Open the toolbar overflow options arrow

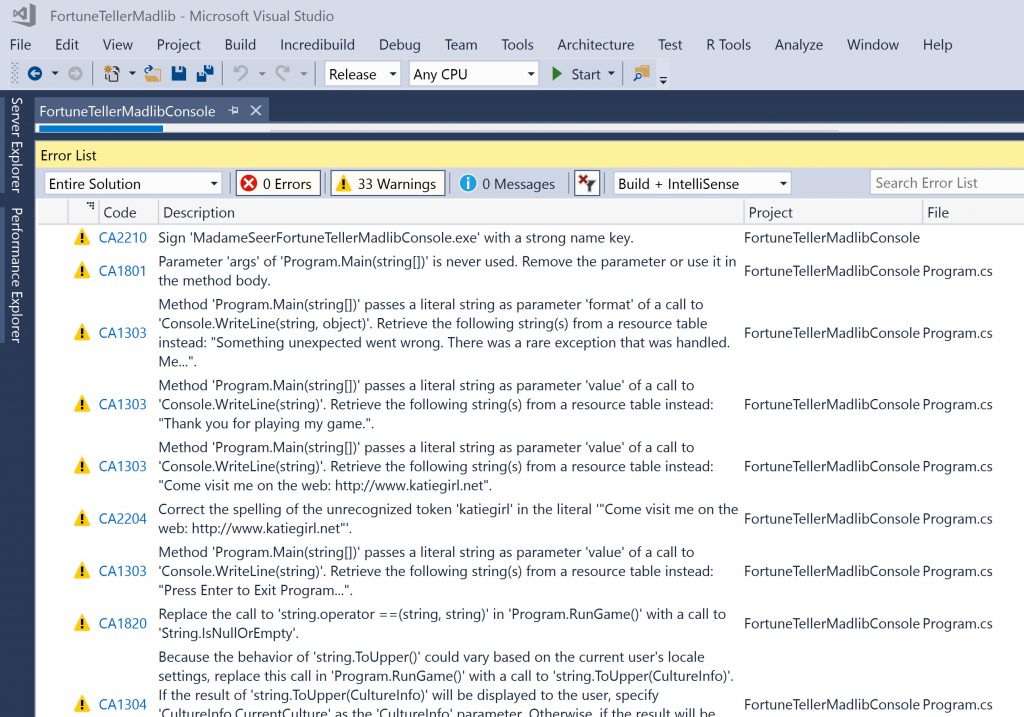pyautogui.click(x=663, y=80)
